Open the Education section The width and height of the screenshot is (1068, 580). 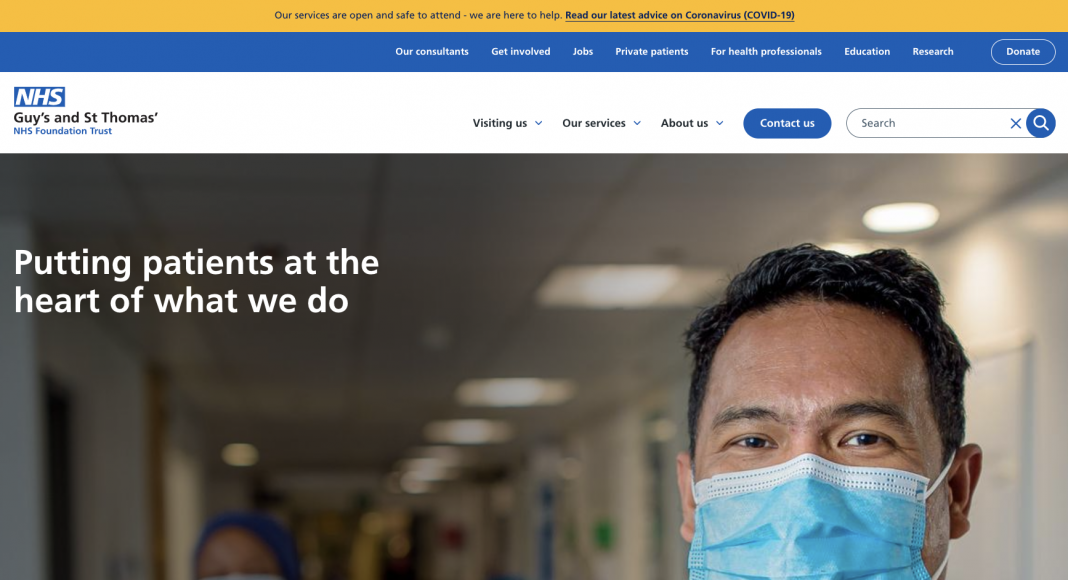(866, 52)
